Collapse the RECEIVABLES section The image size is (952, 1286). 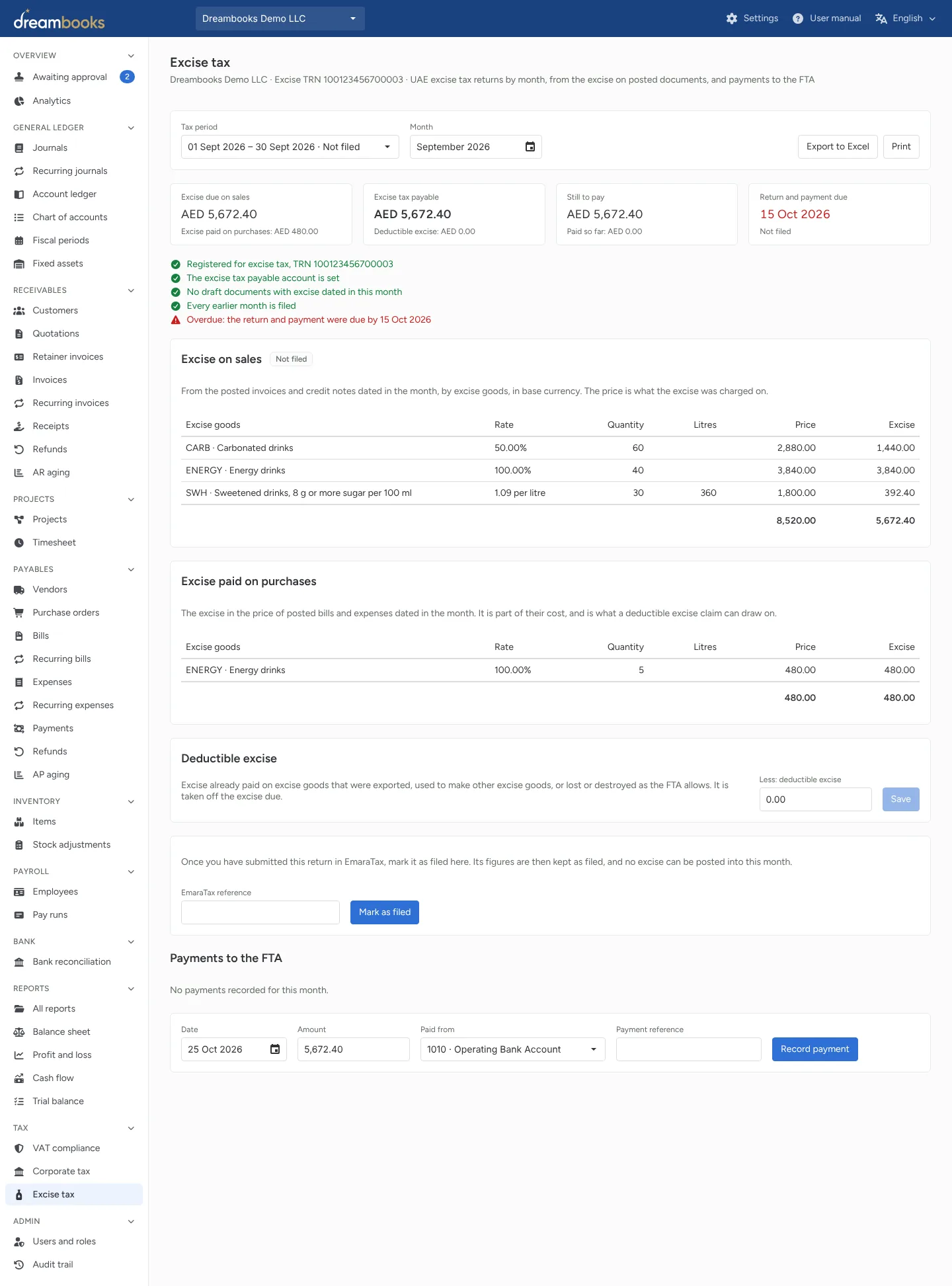(131, 290)
